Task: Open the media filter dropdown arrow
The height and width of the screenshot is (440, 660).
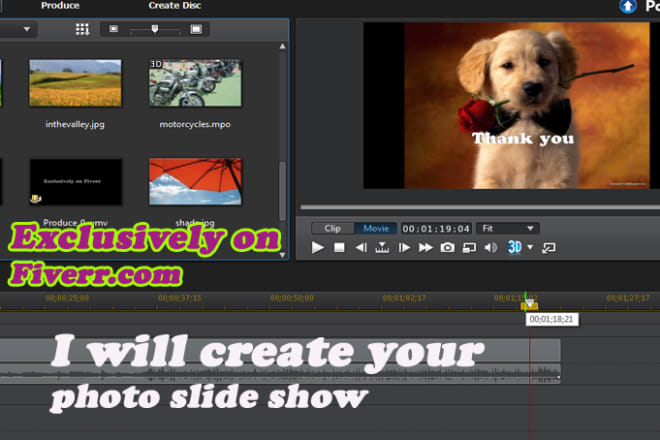Action: 27,29
